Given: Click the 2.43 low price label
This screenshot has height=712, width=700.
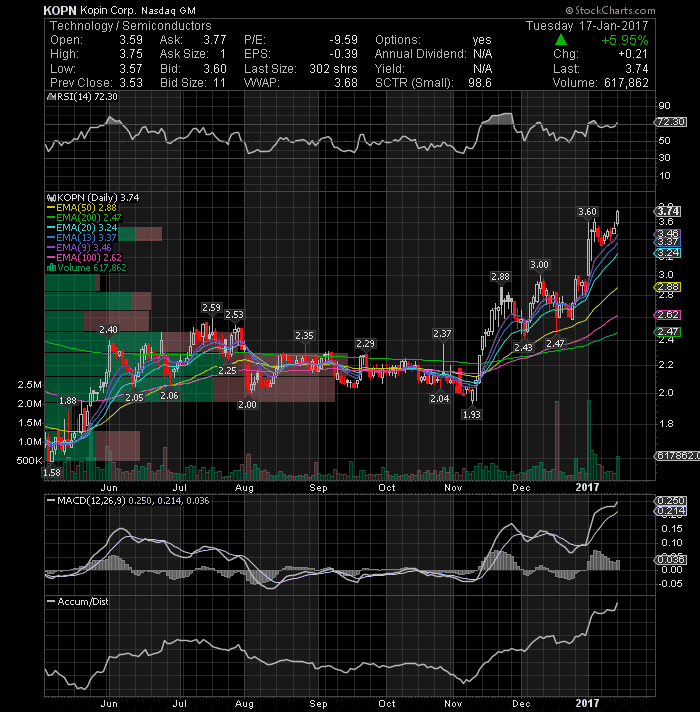Looking at the screenshot, I should [x=523, y=347].
